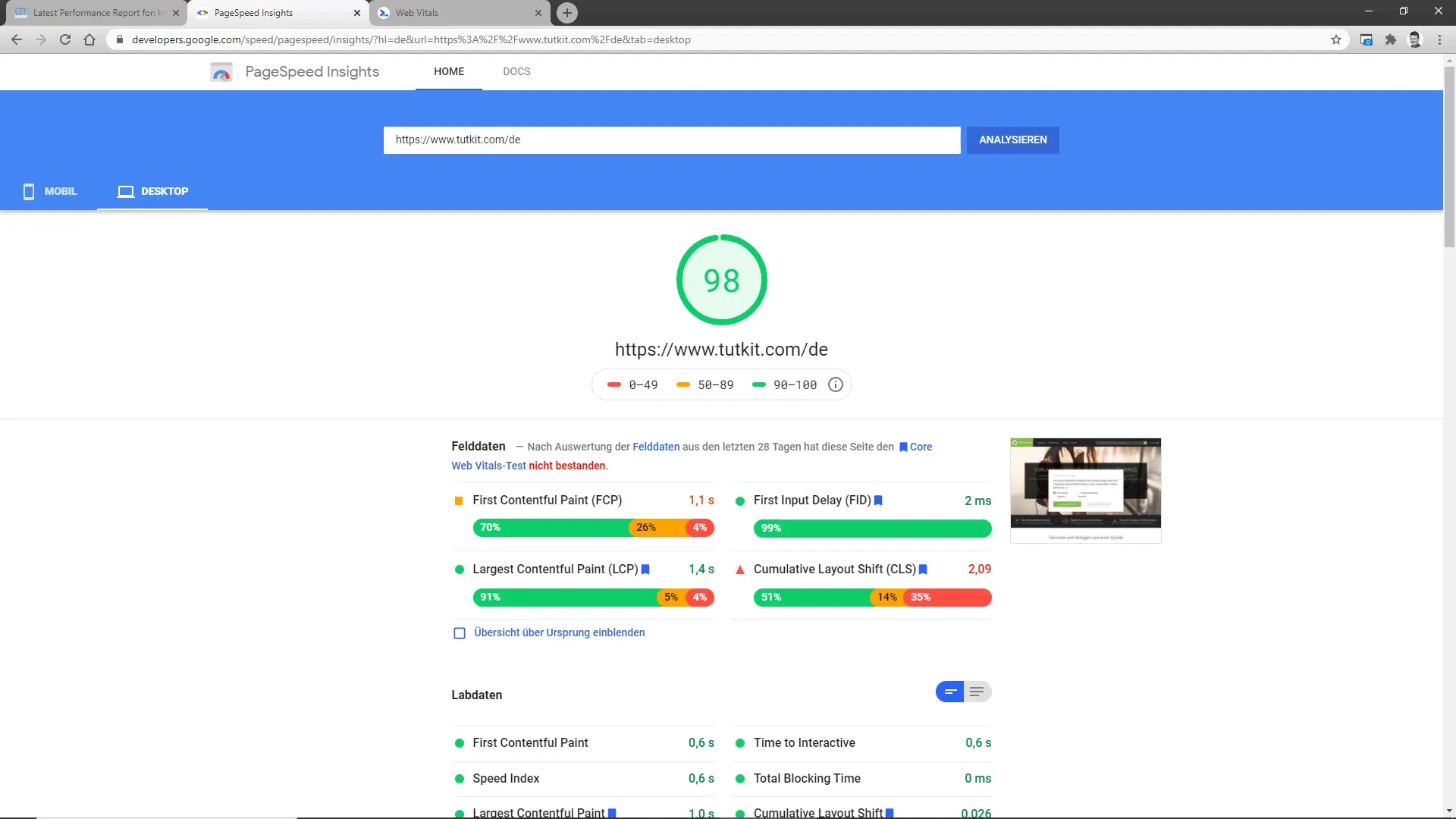The width and height of the screenshot is (1456, 819).
Task: Switch Labdaten to expanded list view
Action: [977, 692]
